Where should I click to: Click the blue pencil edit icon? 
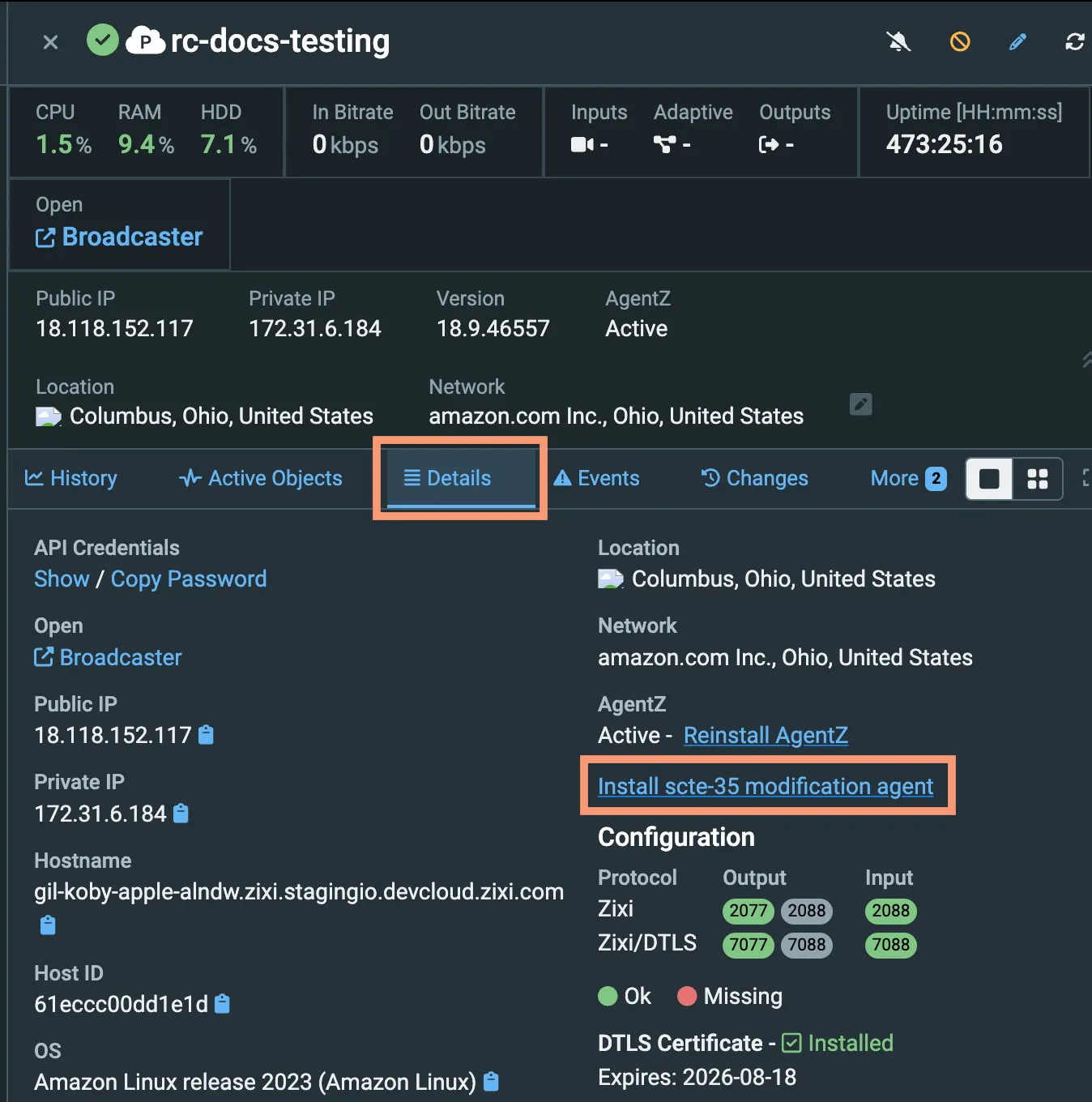pyautogui.click(x=1018, y=41)
